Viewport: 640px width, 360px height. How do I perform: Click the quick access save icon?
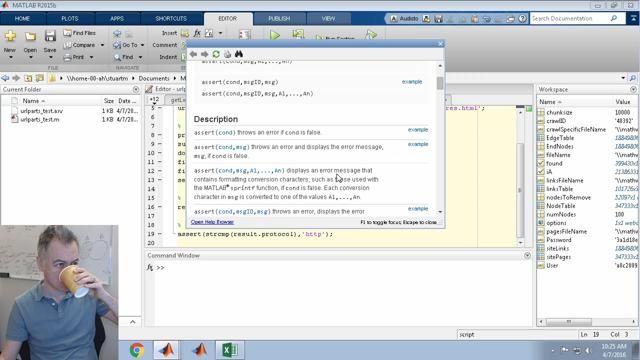438,19
